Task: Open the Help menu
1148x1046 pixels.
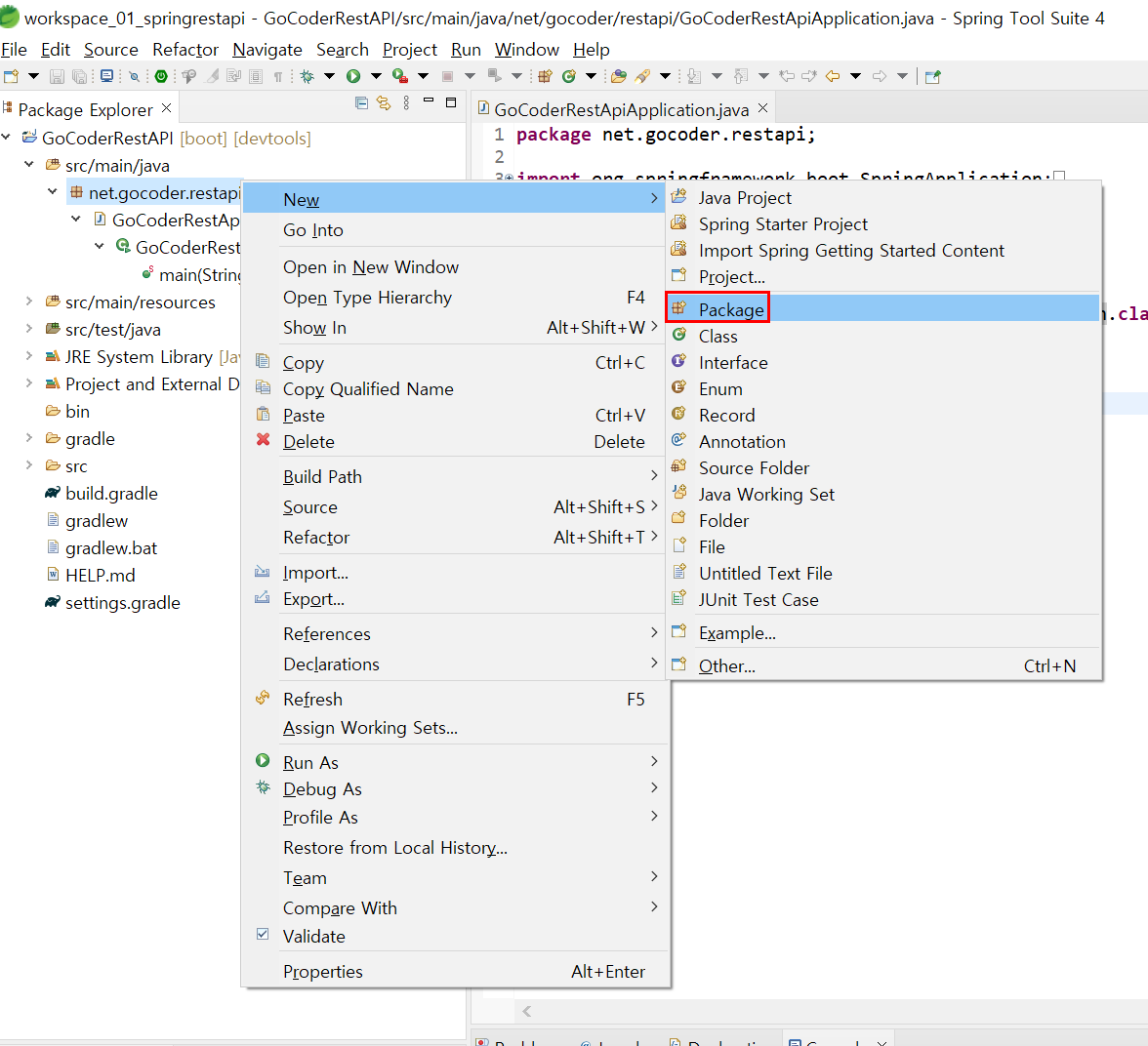Action: coord(591,50)
